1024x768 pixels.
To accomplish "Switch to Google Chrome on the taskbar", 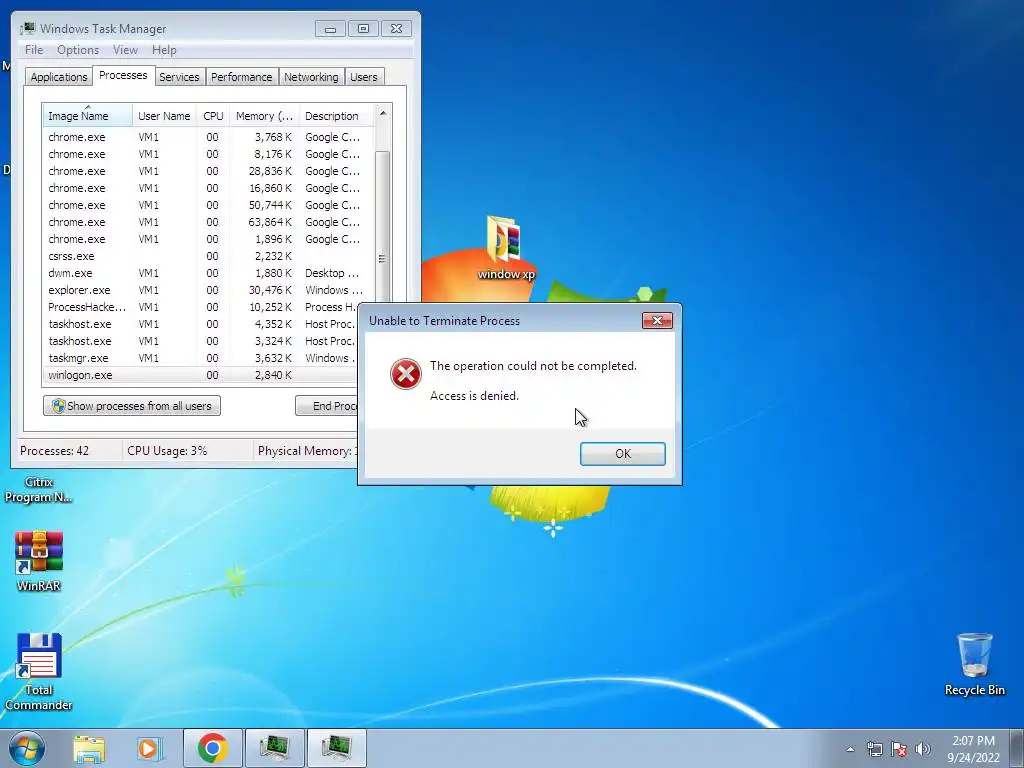I will [x=212, y=748].
